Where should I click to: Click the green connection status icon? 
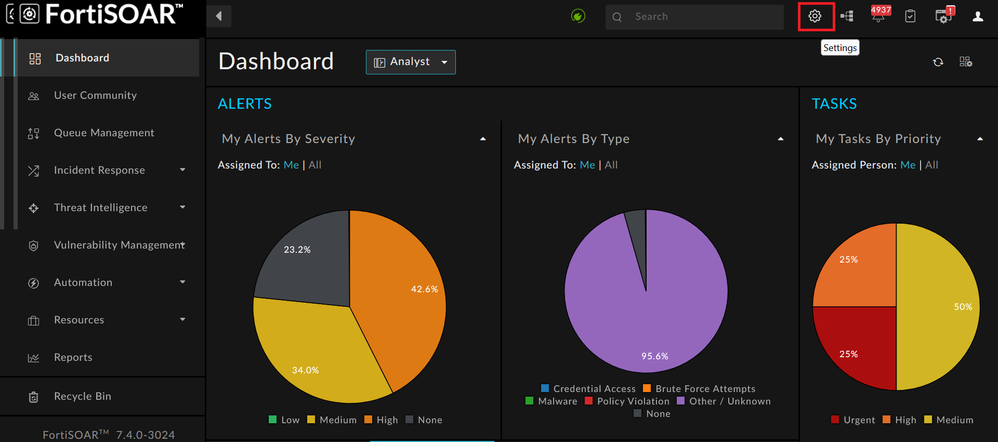pyautogui.click(x=578, y=17)
